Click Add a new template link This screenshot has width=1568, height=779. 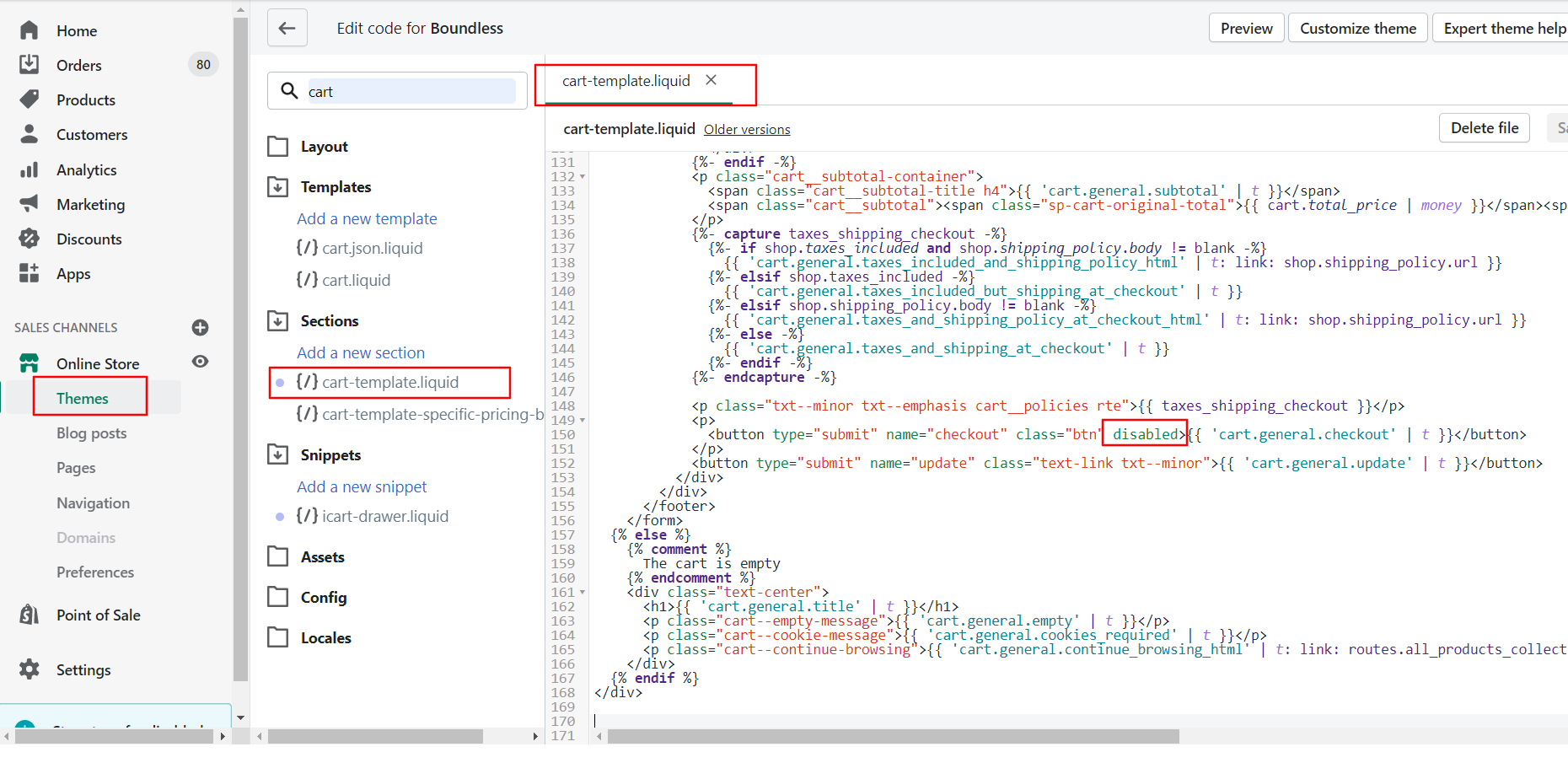click(367, 218)
